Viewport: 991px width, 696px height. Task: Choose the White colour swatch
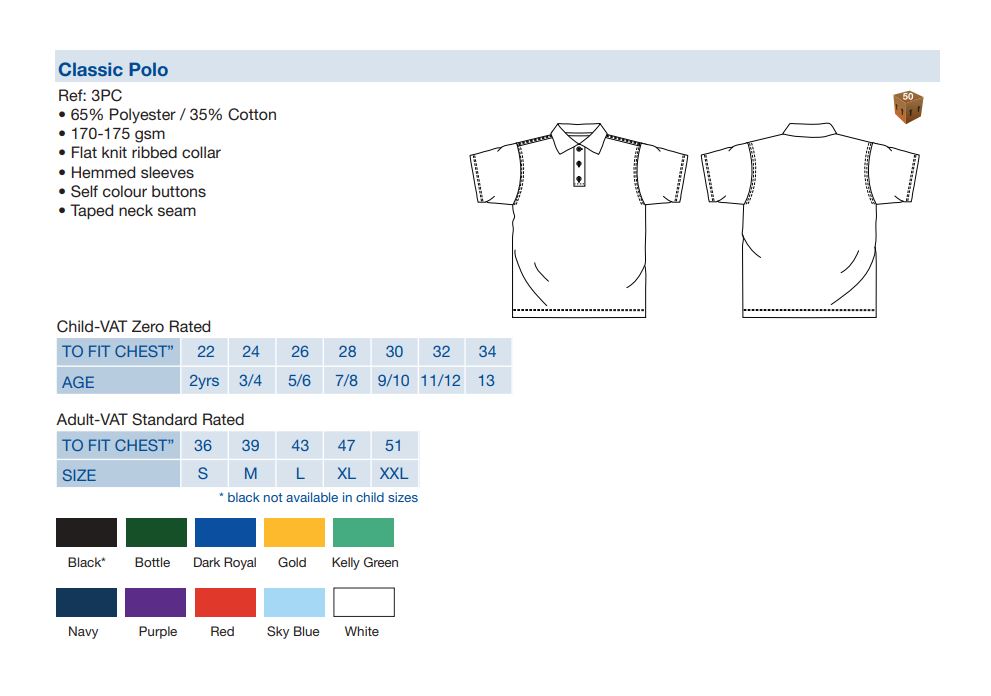(363, 602)
